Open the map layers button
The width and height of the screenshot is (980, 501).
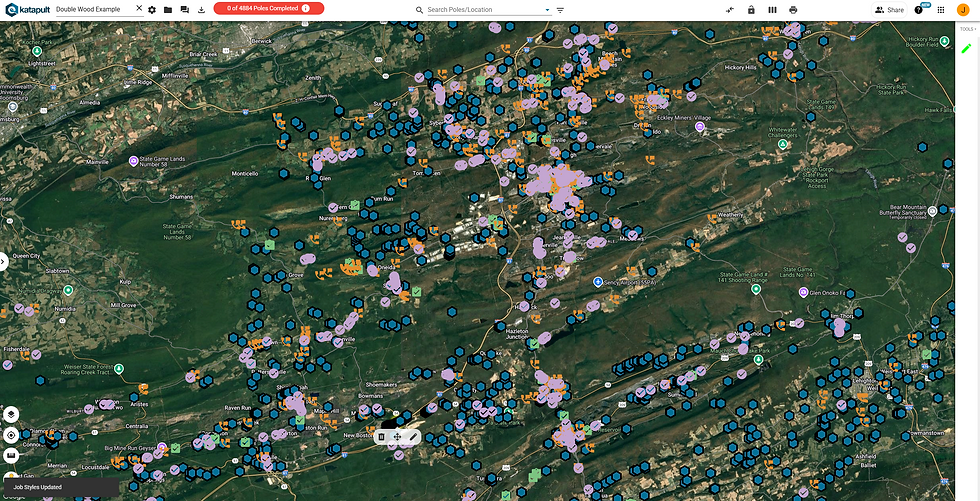click(11, 414)
